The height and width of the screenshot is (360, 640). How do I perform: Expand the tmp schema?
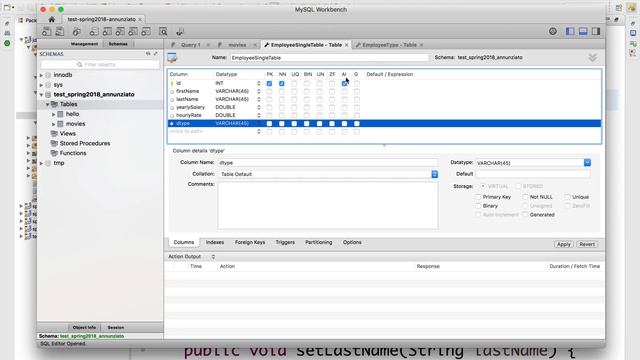pyautogui.click(x=41, y=163)
